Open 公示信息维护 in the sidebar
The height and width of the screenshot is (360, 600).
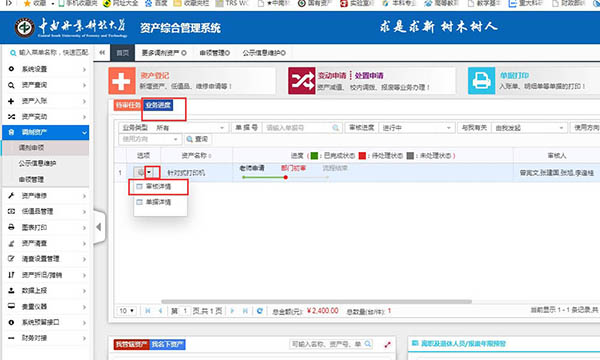[x=37, y=163]
